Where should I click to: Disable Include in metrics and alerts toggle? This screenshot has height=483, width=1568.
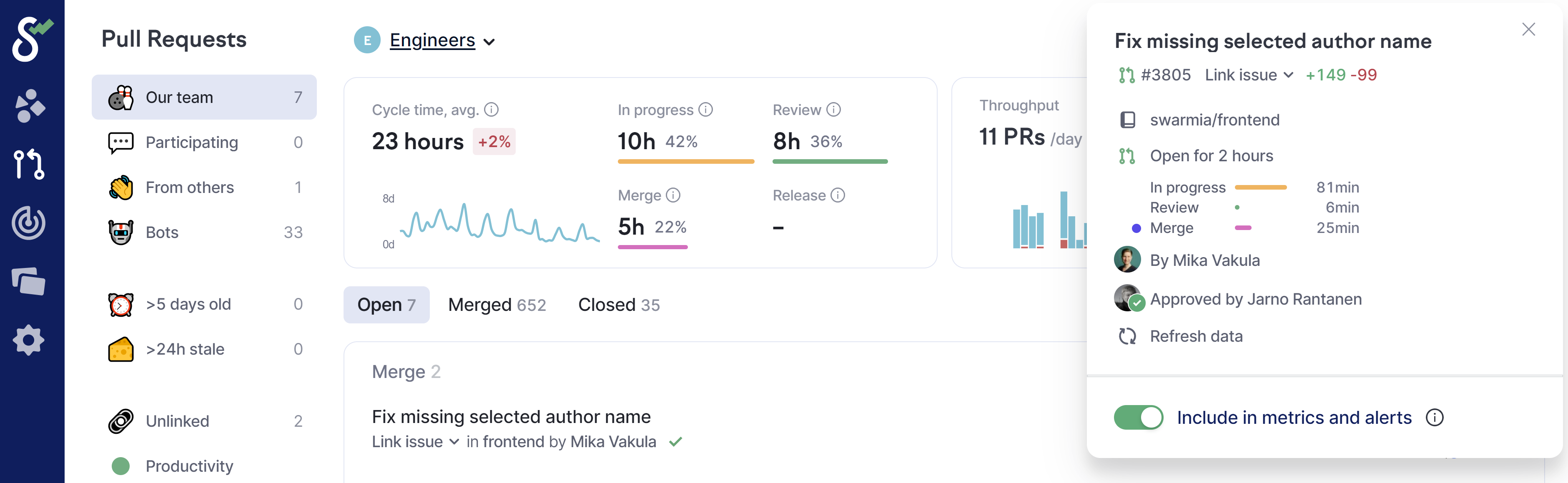(1138, 418)
